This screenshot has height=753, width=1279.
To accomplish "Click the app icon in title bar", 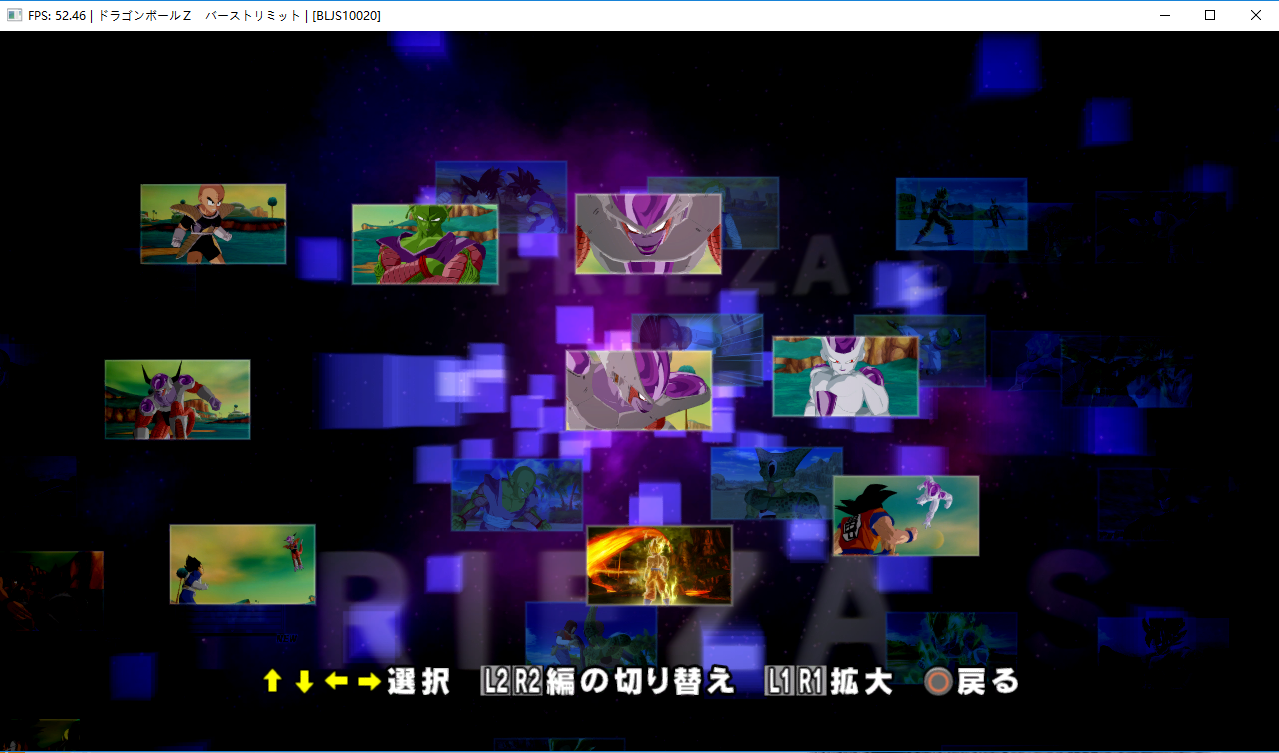I will tap(14, 15).
